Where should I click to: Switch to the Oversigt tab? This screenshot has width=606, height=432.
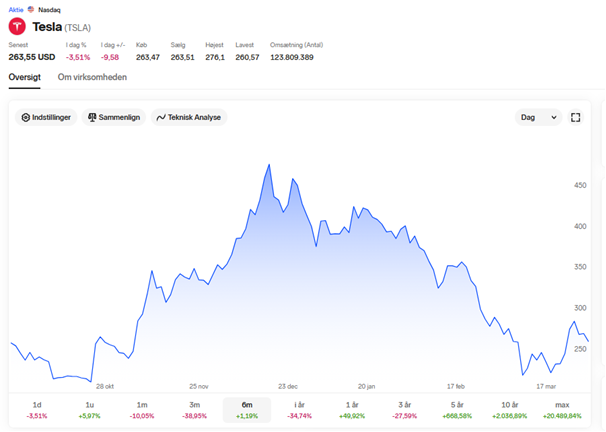(24, 77)
